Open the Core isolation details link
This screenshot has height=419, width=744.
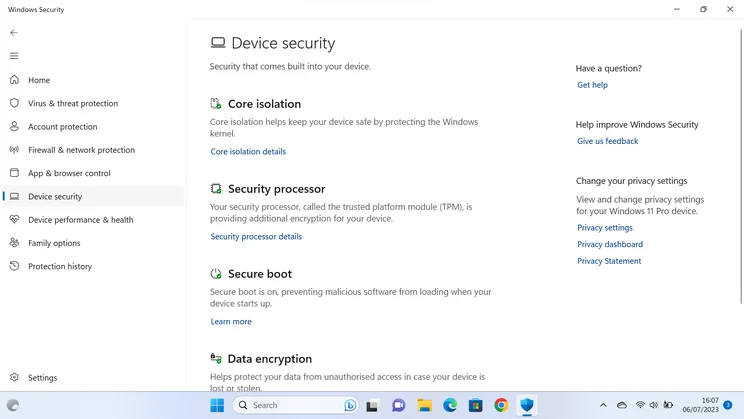coord(248,151)
